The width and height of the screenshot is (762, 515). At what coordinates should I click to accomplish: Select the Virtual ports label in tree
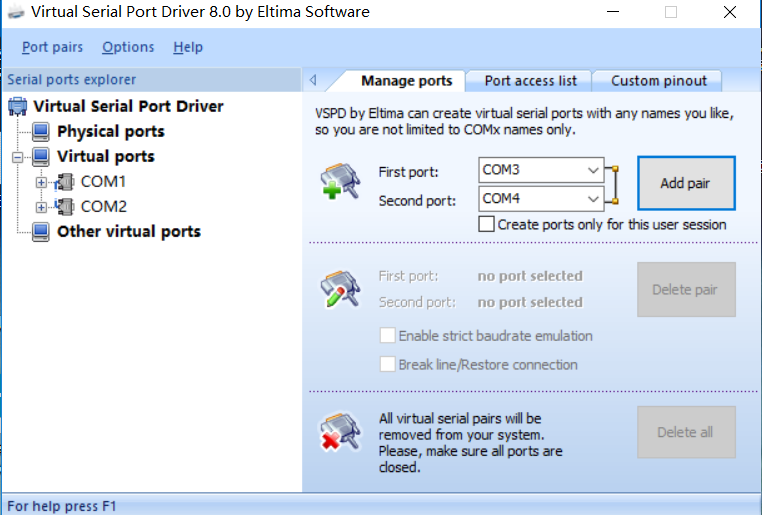pos(106,156)
